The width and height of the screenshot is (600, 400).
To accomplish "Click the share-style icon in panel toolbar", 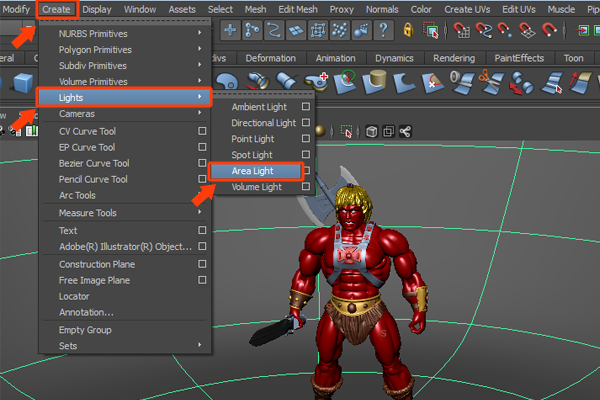I will point(406,131).
